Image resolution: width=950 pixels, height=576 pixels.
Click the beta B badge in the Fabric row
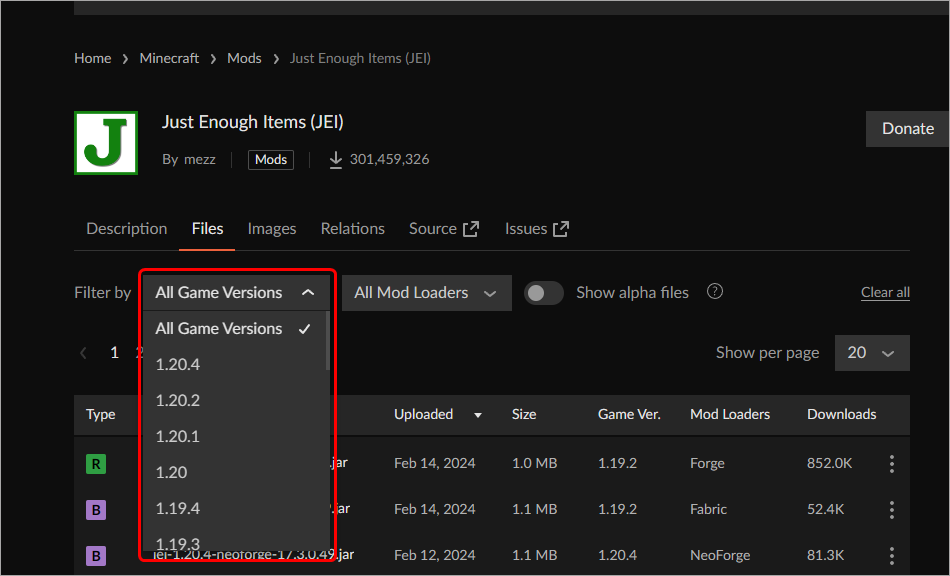pos(96,510)
